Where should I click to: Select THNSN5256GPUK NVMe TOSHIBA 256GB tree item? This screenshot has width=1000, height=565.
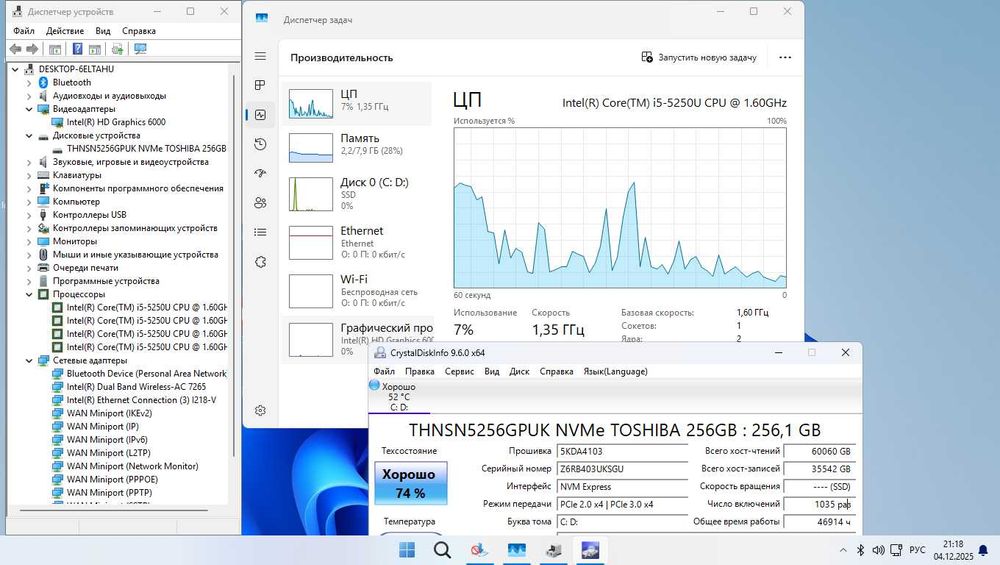146,149
